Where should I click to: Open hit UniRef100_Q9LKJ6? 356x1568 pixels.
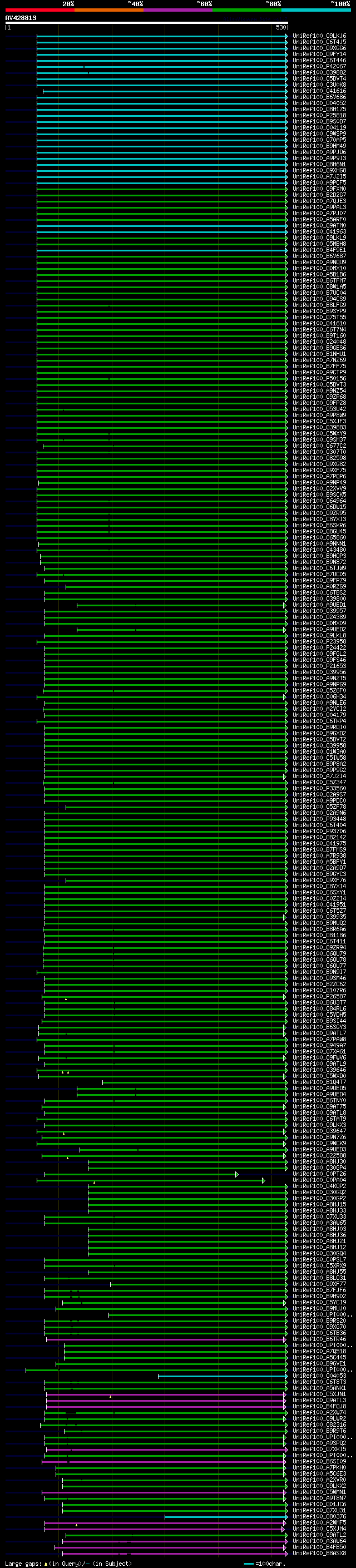coord(319,36)
